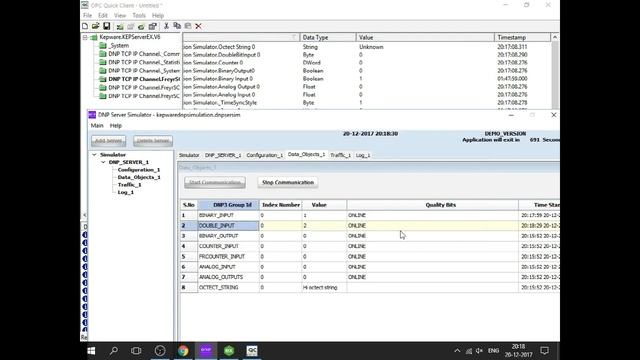Click the 'Hi octect string' value cell

pyautogui.click(x=324, y=288)
